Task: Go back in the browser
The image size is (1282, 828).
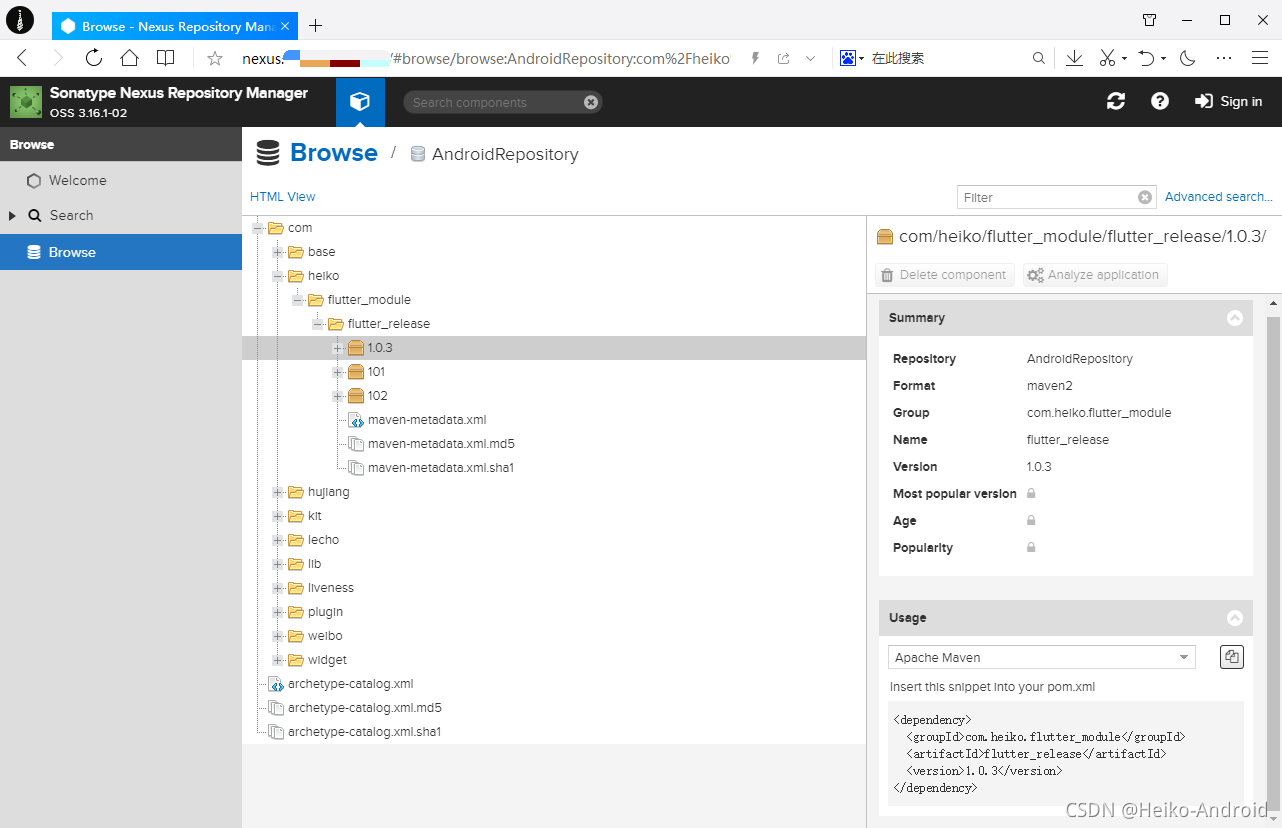Action: point(22,58)
